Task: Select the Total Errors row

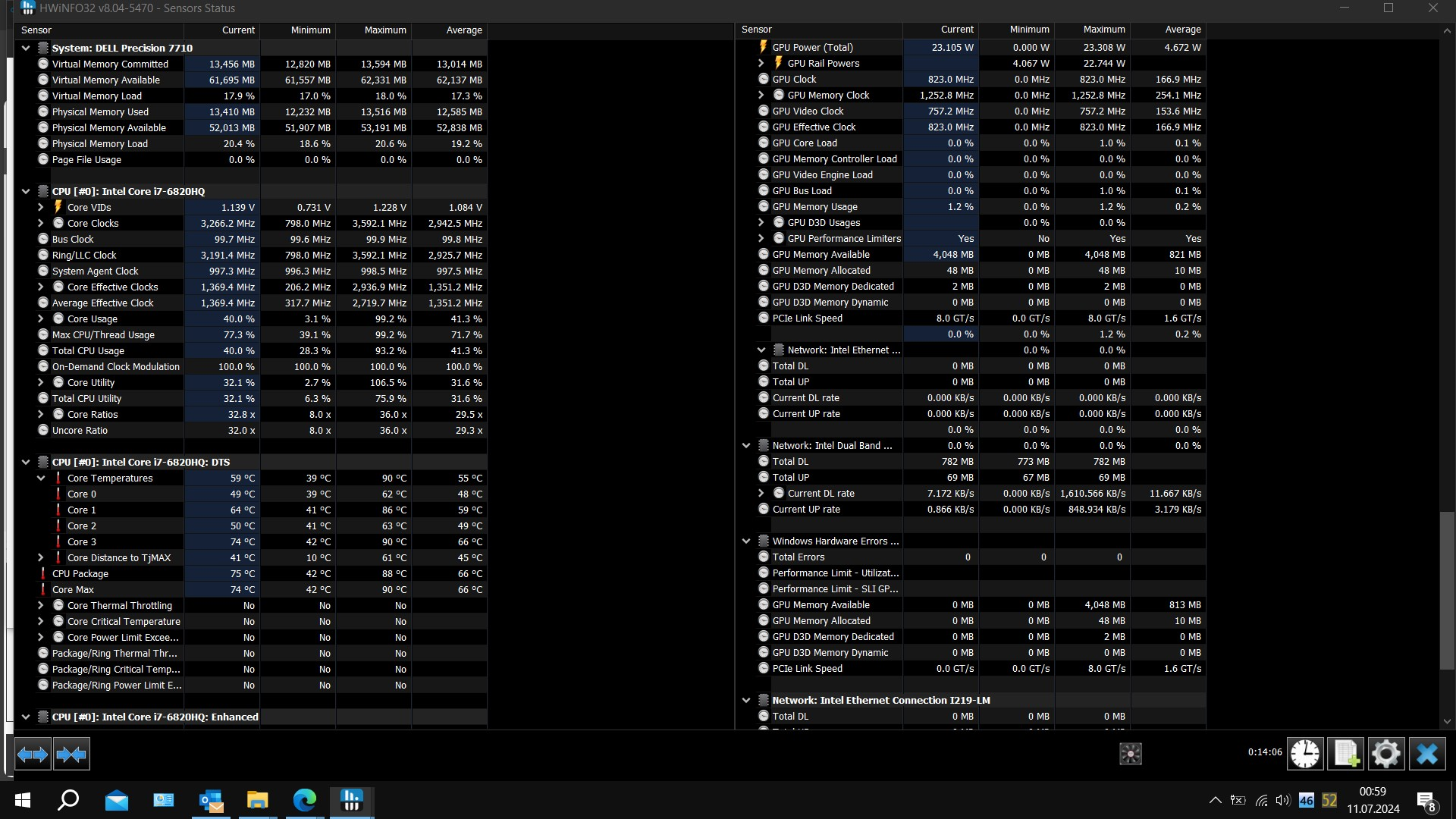Action: [971, 557]
